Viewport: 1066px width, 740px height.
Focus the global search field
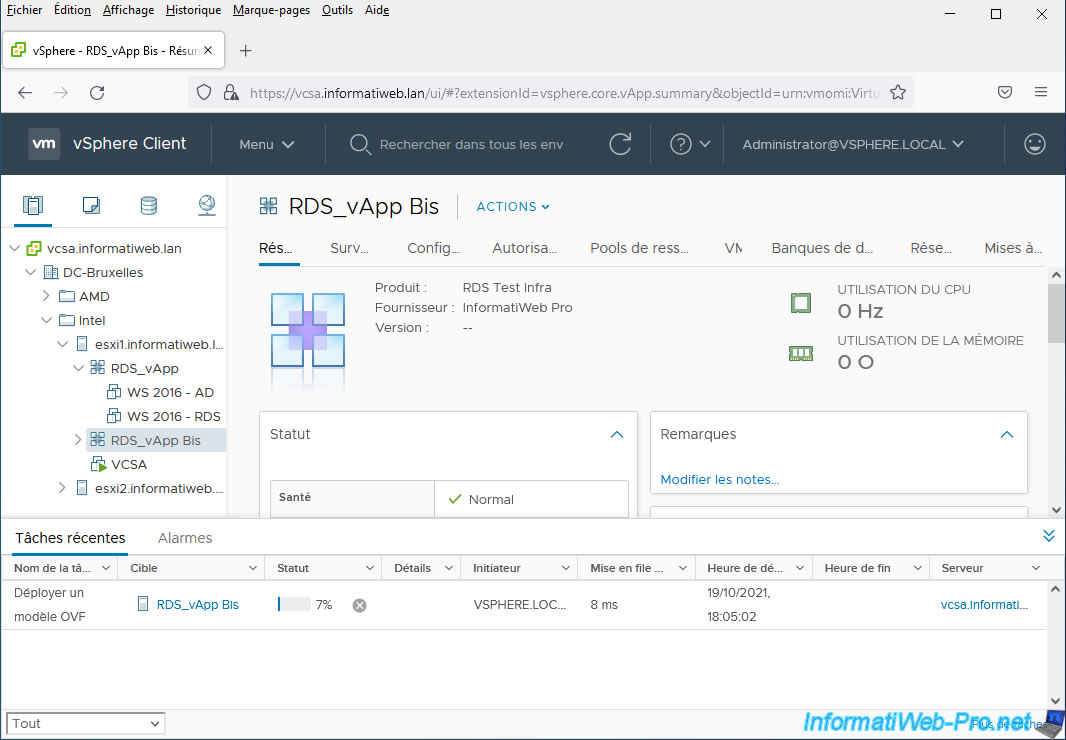click(471, 144)
